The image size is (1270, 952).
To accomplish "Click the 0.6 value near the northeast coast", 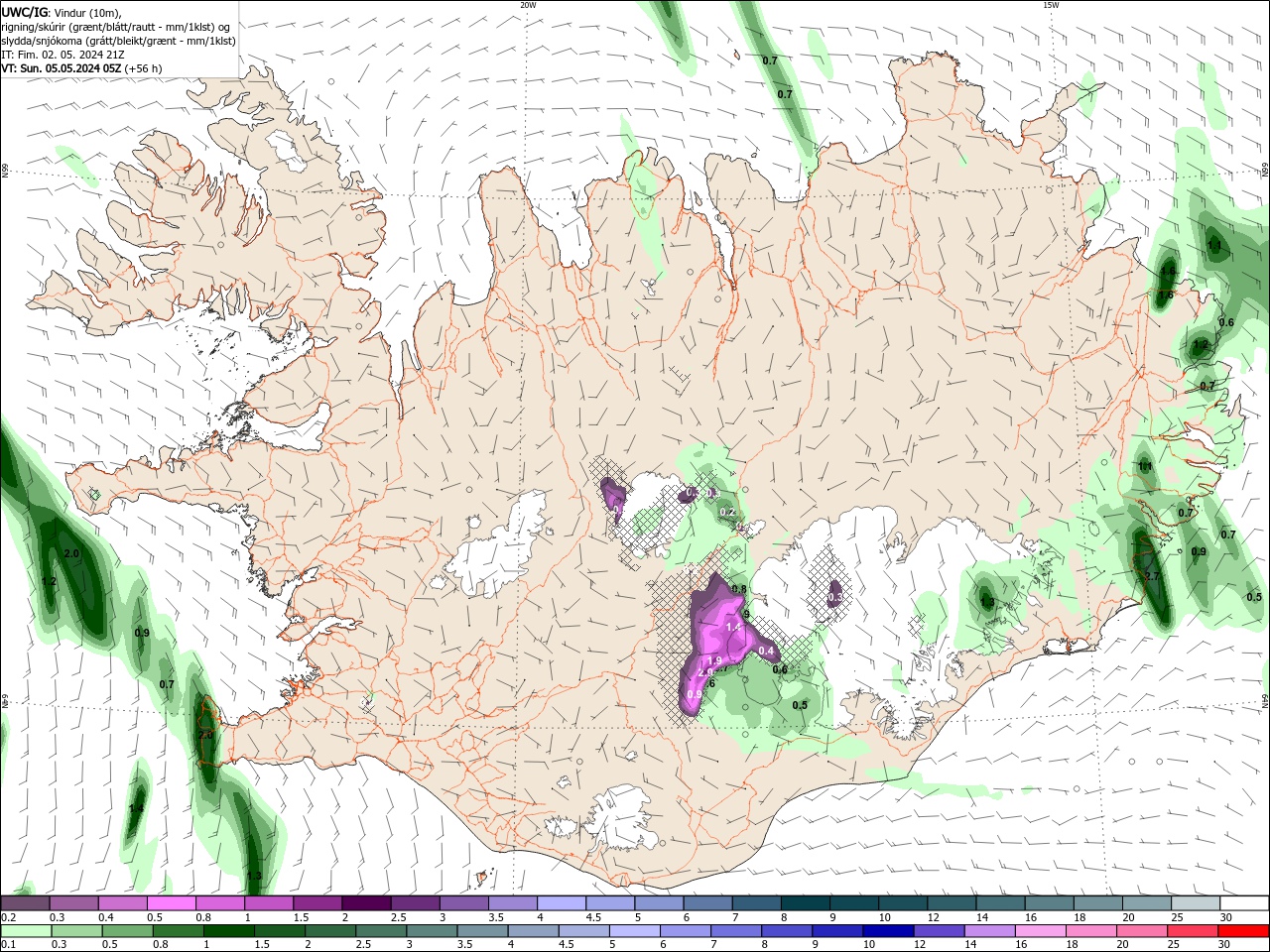I will [x=1226, y=322].
